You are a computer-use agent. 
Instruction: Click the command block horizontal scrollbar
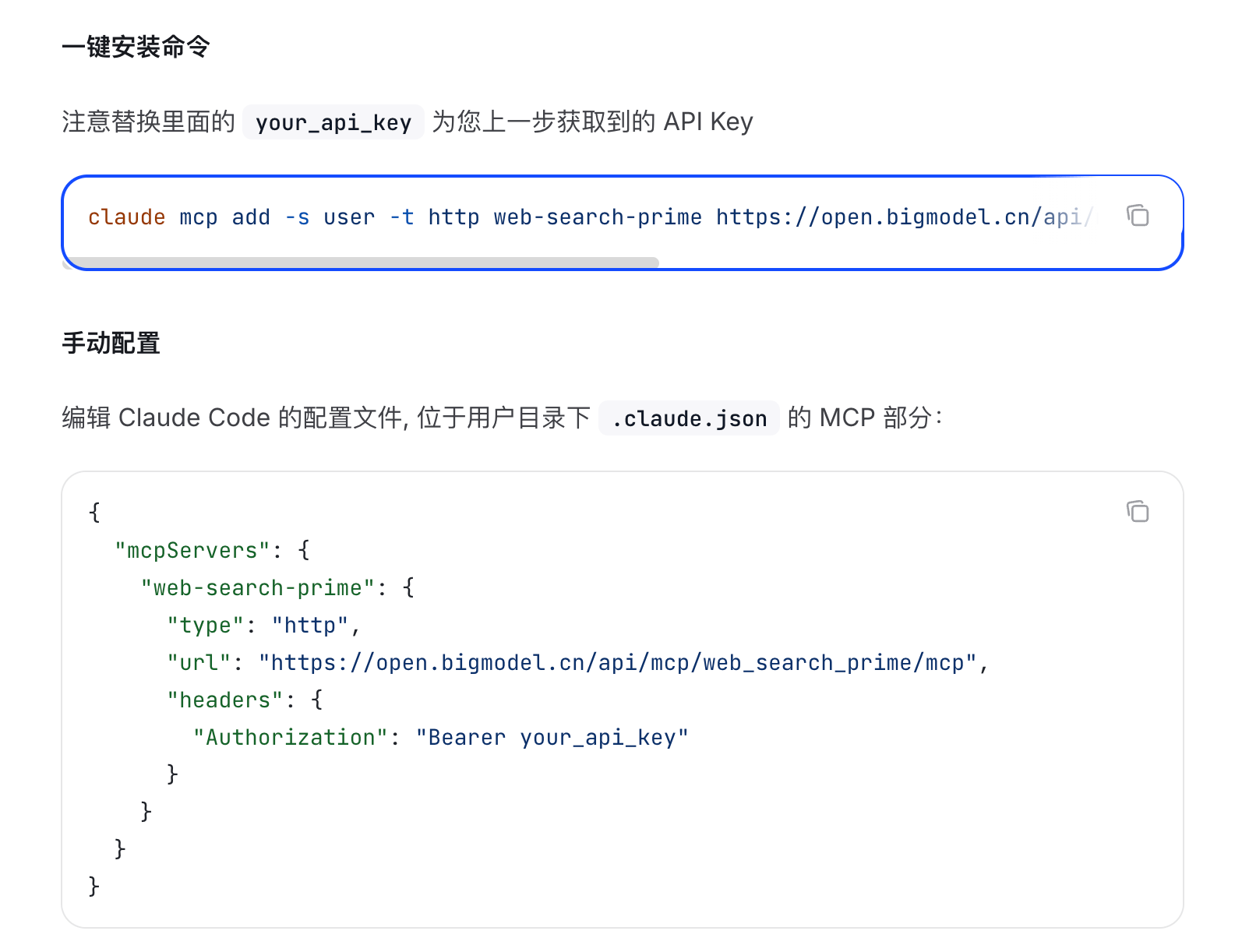(361, 263)
